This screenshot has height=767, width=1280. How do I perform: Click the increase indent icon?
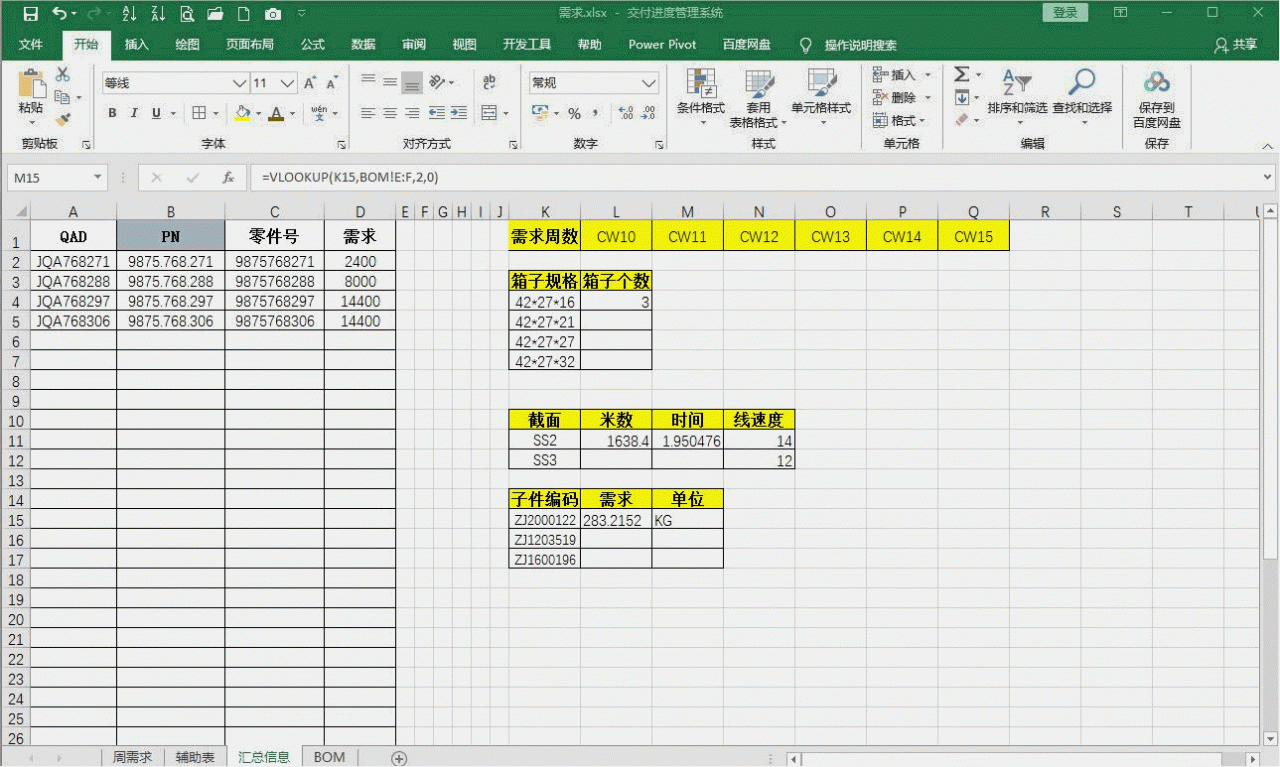click(x=459, y=113)
